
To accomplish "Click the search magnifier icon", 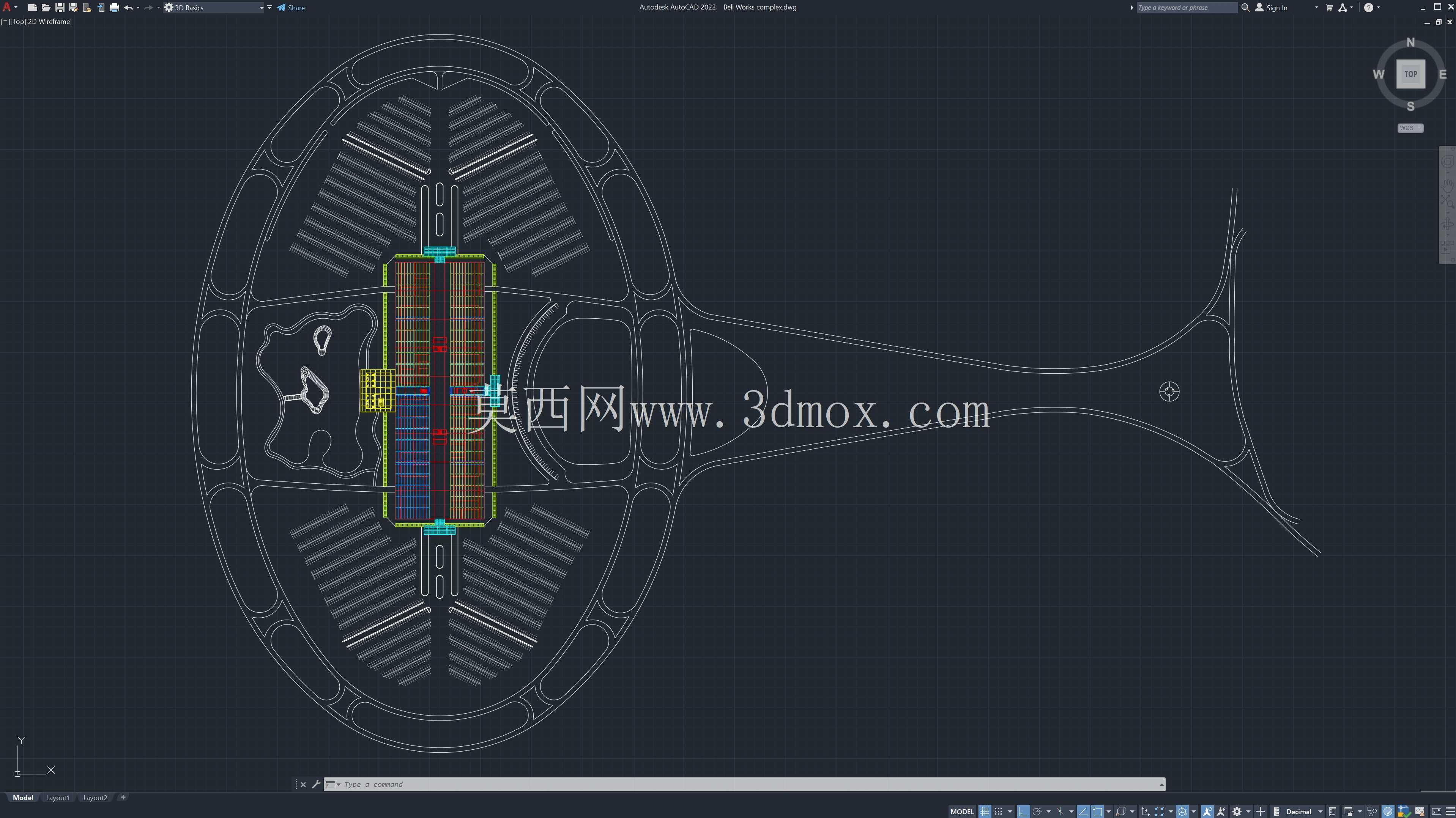I will (x=1245, y=7).
